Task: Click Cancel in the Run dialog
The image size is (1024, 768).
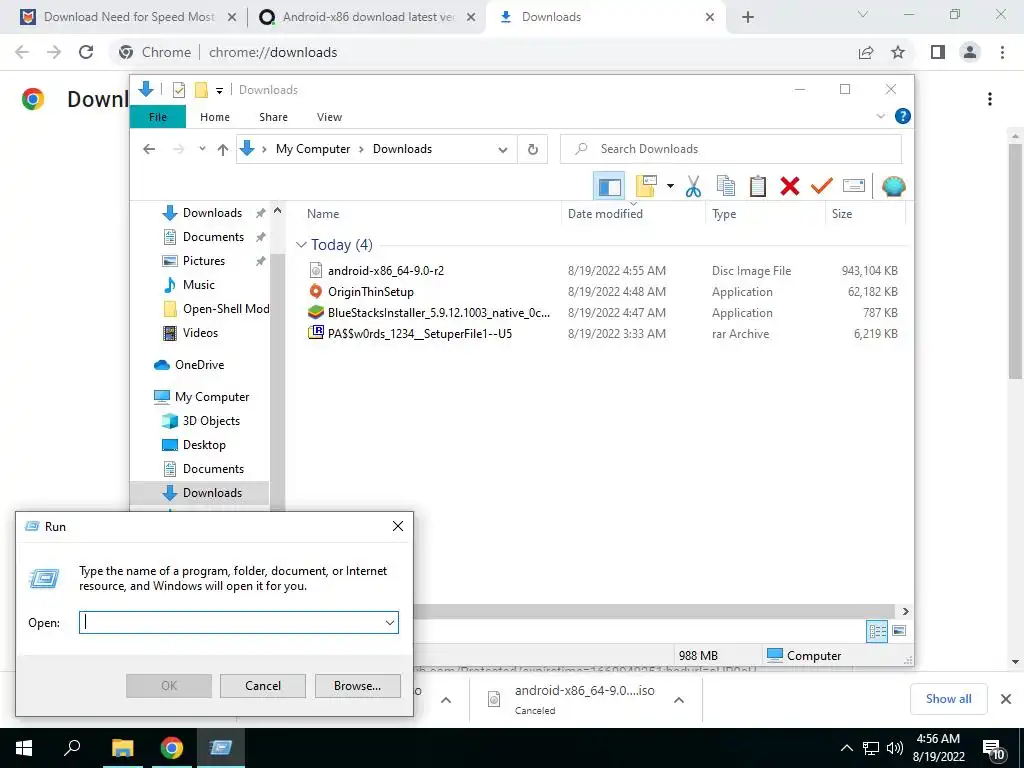Action: tap(263, 686)
